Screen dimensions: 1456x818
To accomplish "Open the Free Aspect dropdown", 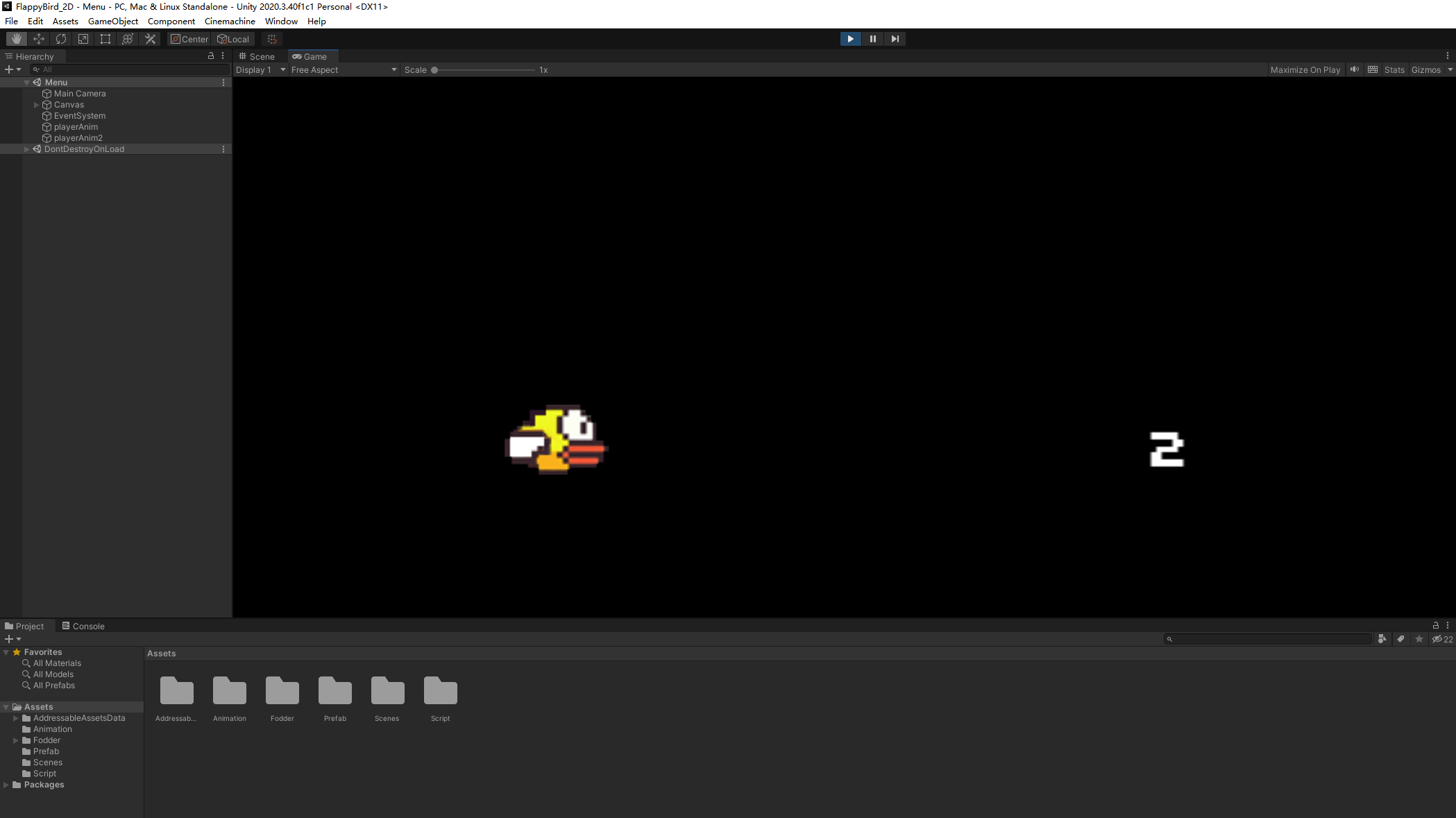I will pos(344,69).
